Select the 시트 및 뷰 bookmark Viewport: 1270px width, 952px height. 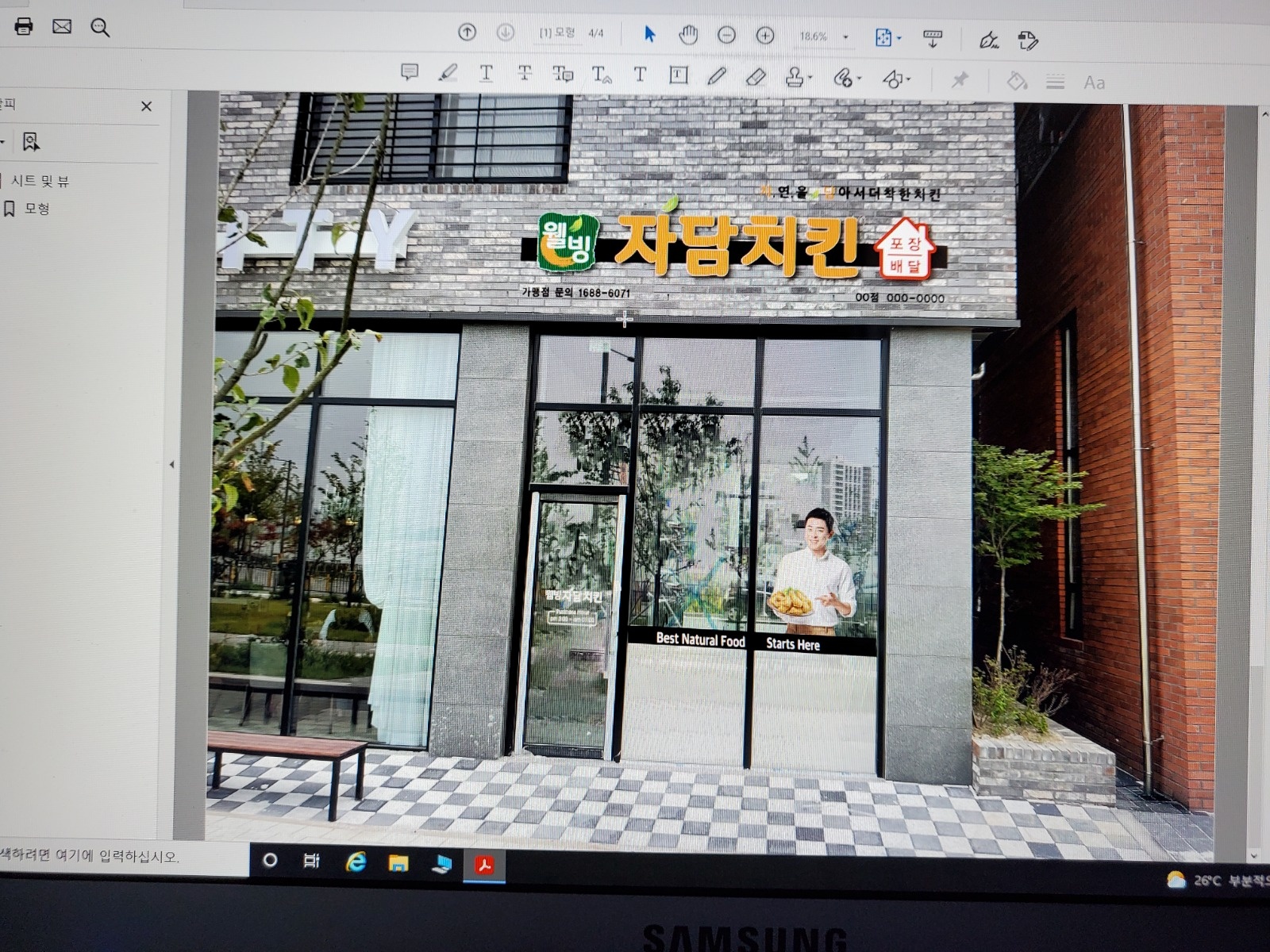40,182
